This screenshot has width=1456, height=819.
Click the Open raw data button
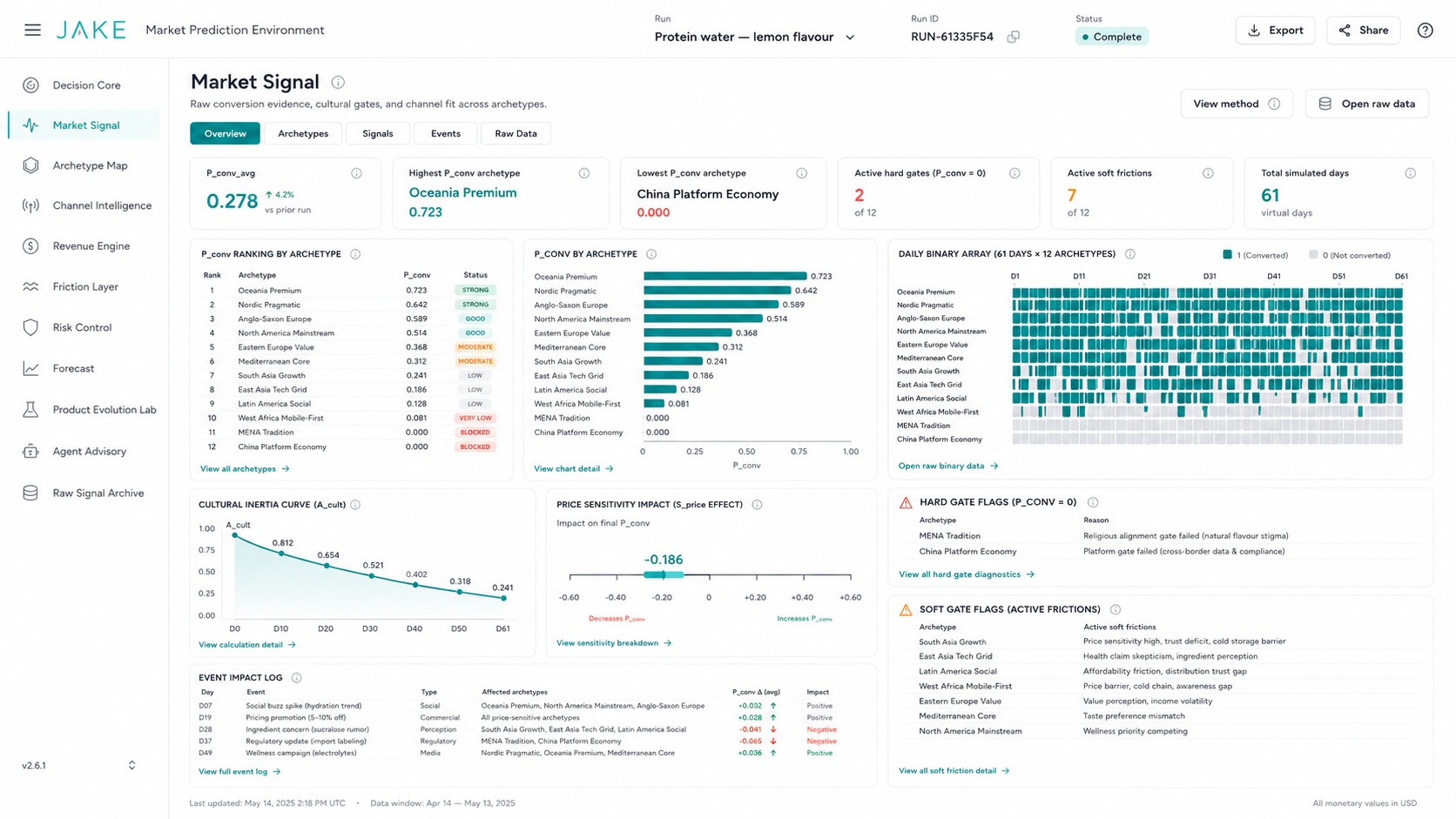(x=1367, y=104)
